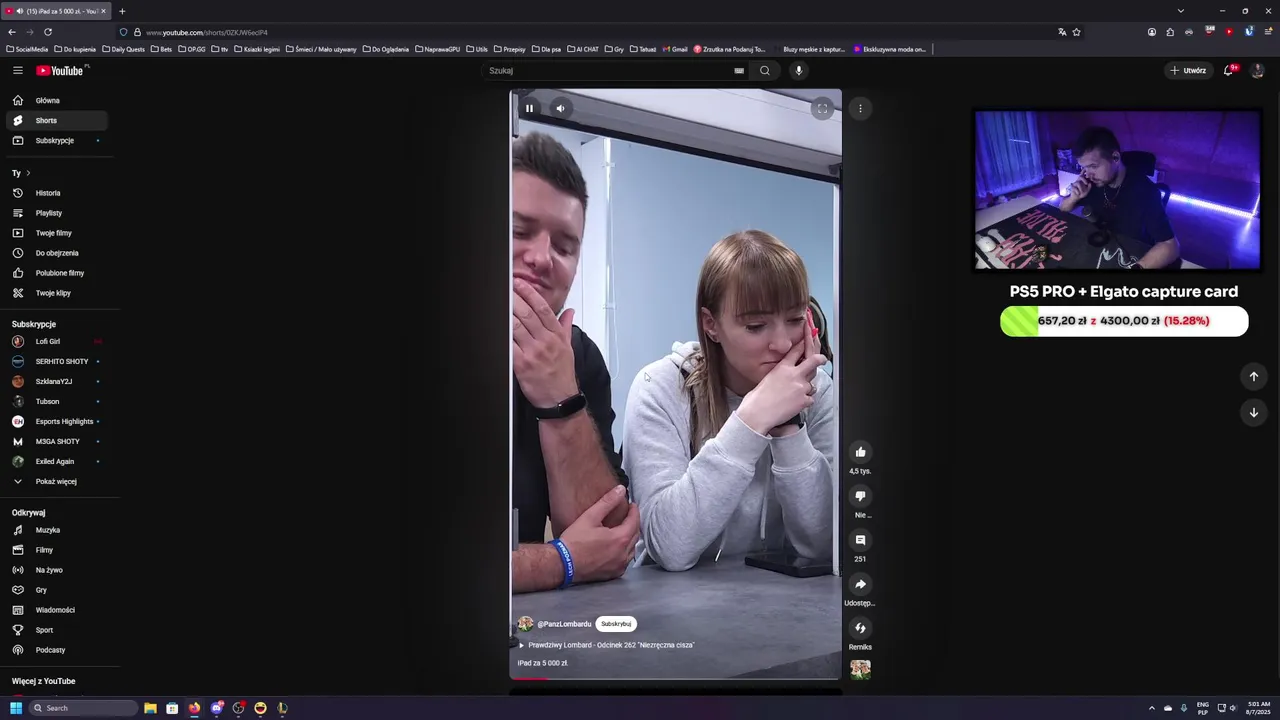
Task: Go back with the browser back arrow
Action: click(x=12, y=32)
